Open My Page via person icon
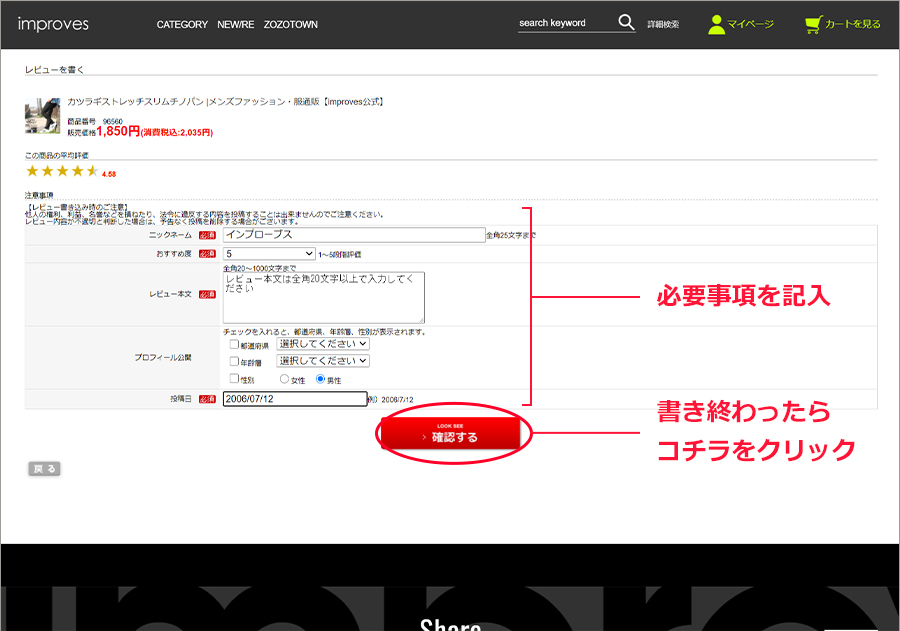 pos(716,24)
